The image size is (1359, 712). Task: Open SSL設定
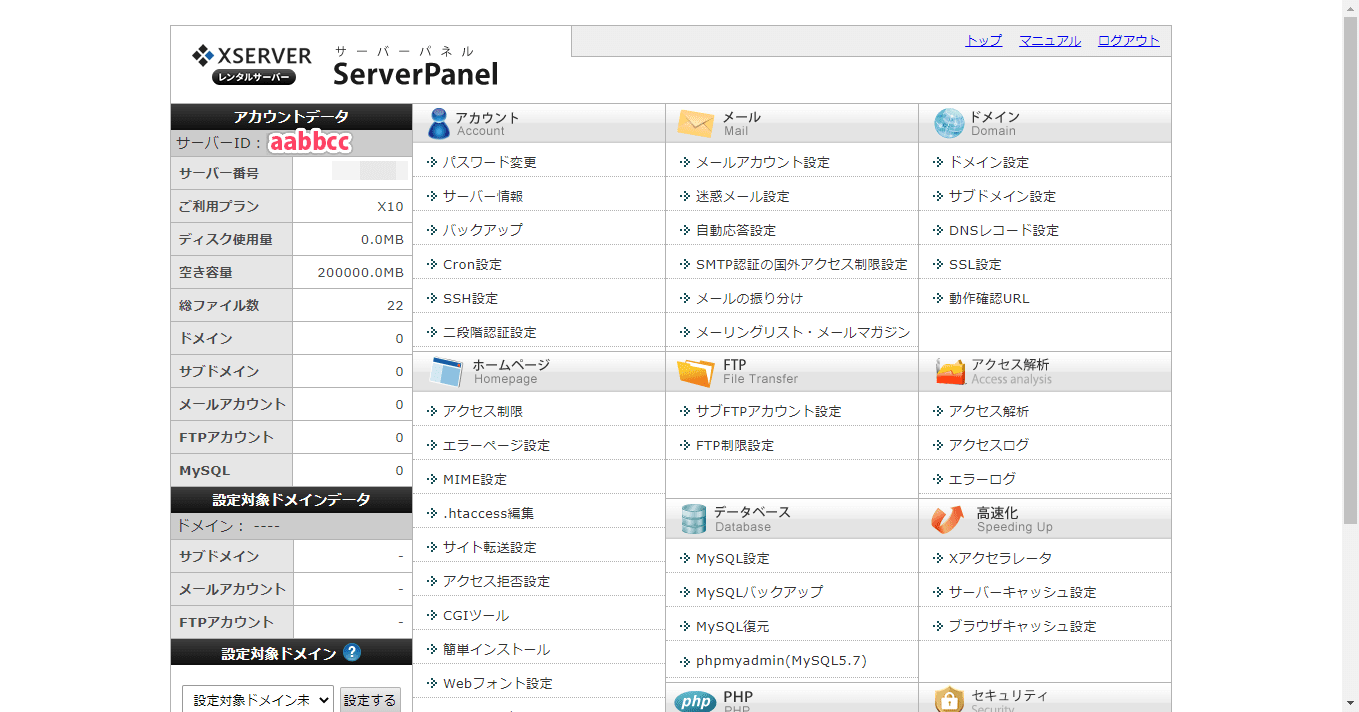click(975, 264)
